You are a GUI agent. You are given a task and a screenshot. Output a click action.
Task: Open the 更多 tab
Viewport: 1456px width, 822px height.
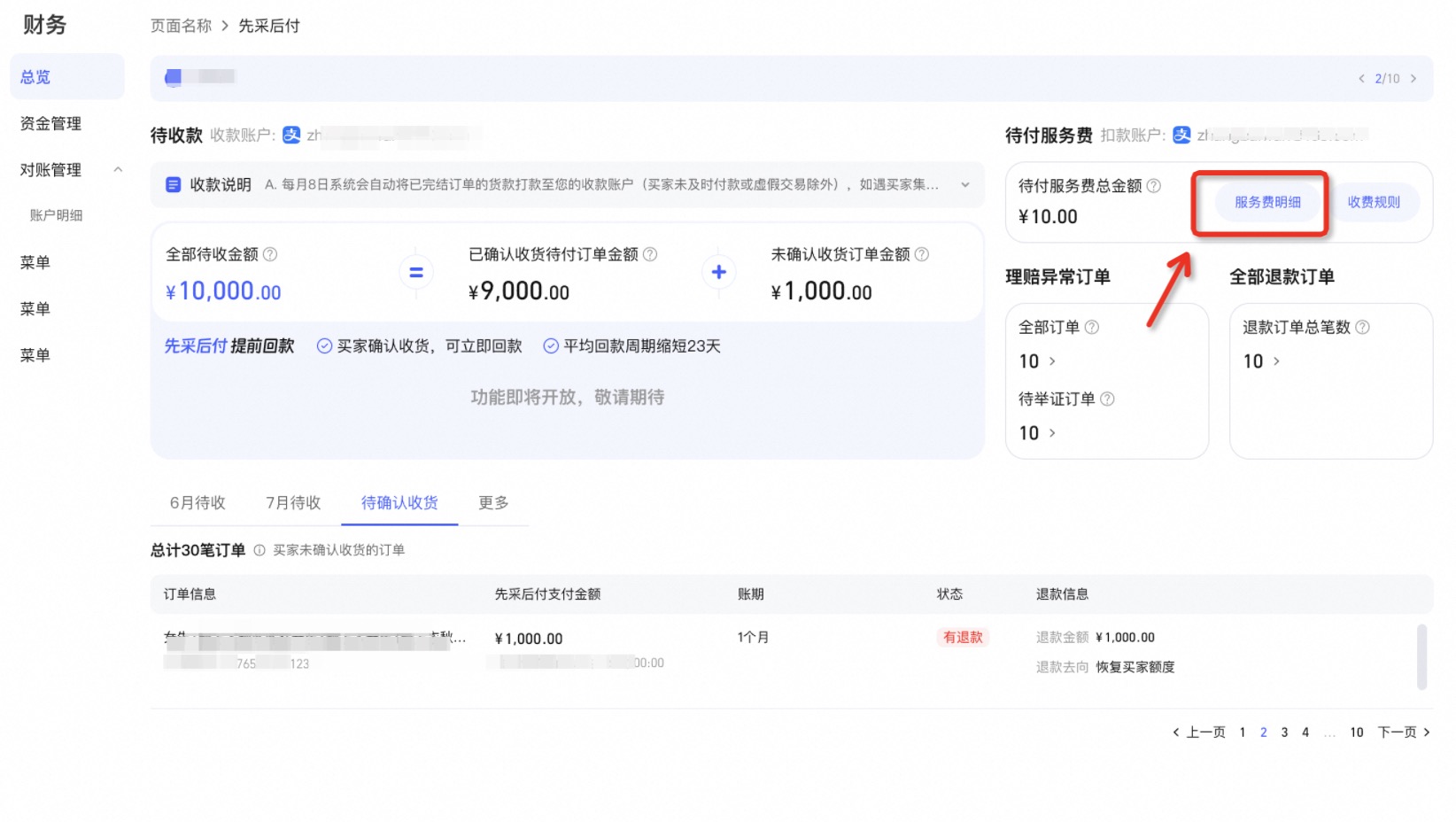tap(493, 502)
